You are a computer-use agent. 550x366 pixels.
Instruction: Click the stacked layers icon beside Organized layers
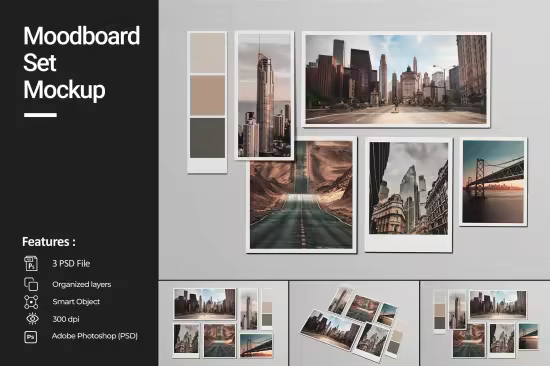coord(31,284)
